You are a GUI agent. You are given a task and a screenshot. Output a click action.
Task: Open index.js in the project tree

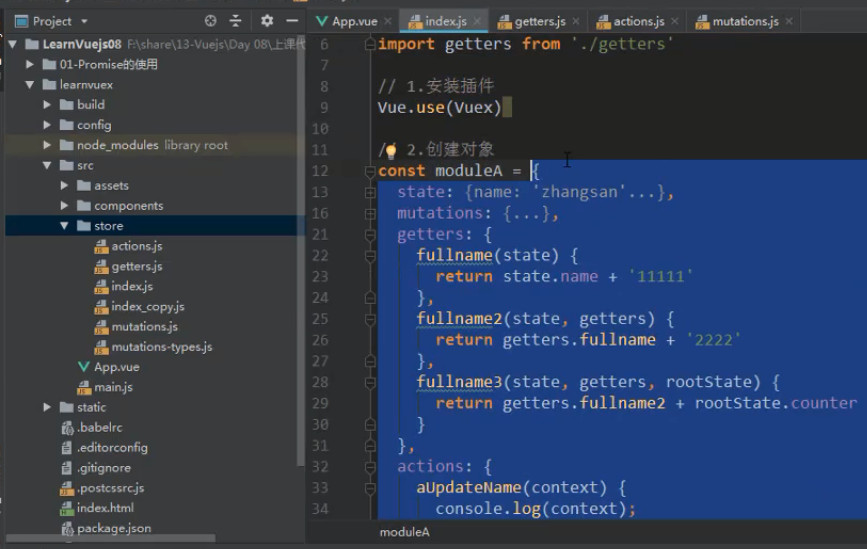[x=132, y=286]
